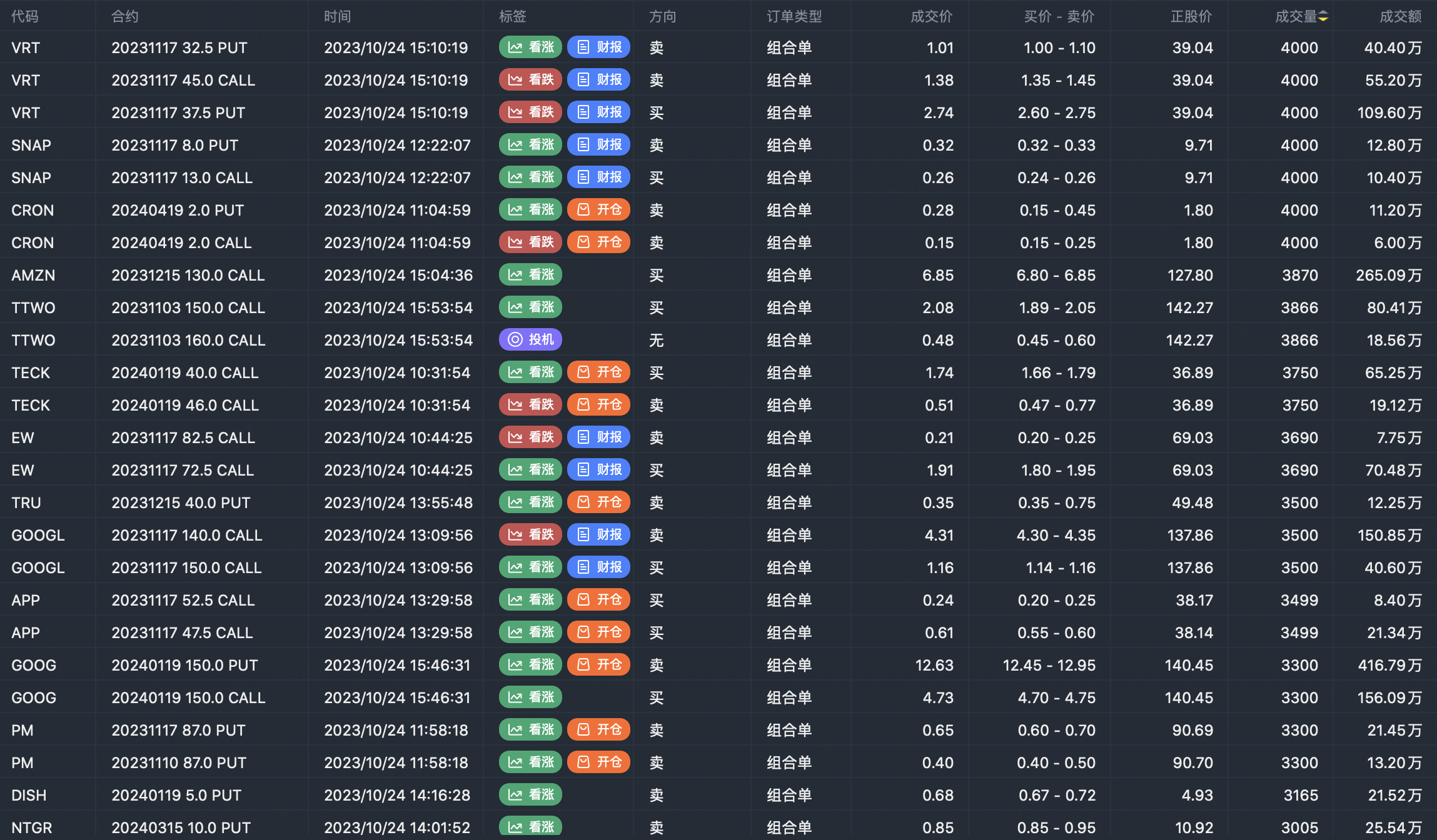Select contract 20240119 5.0 PUT
The image size is (1437, 840).
click(x=176, y=796)
